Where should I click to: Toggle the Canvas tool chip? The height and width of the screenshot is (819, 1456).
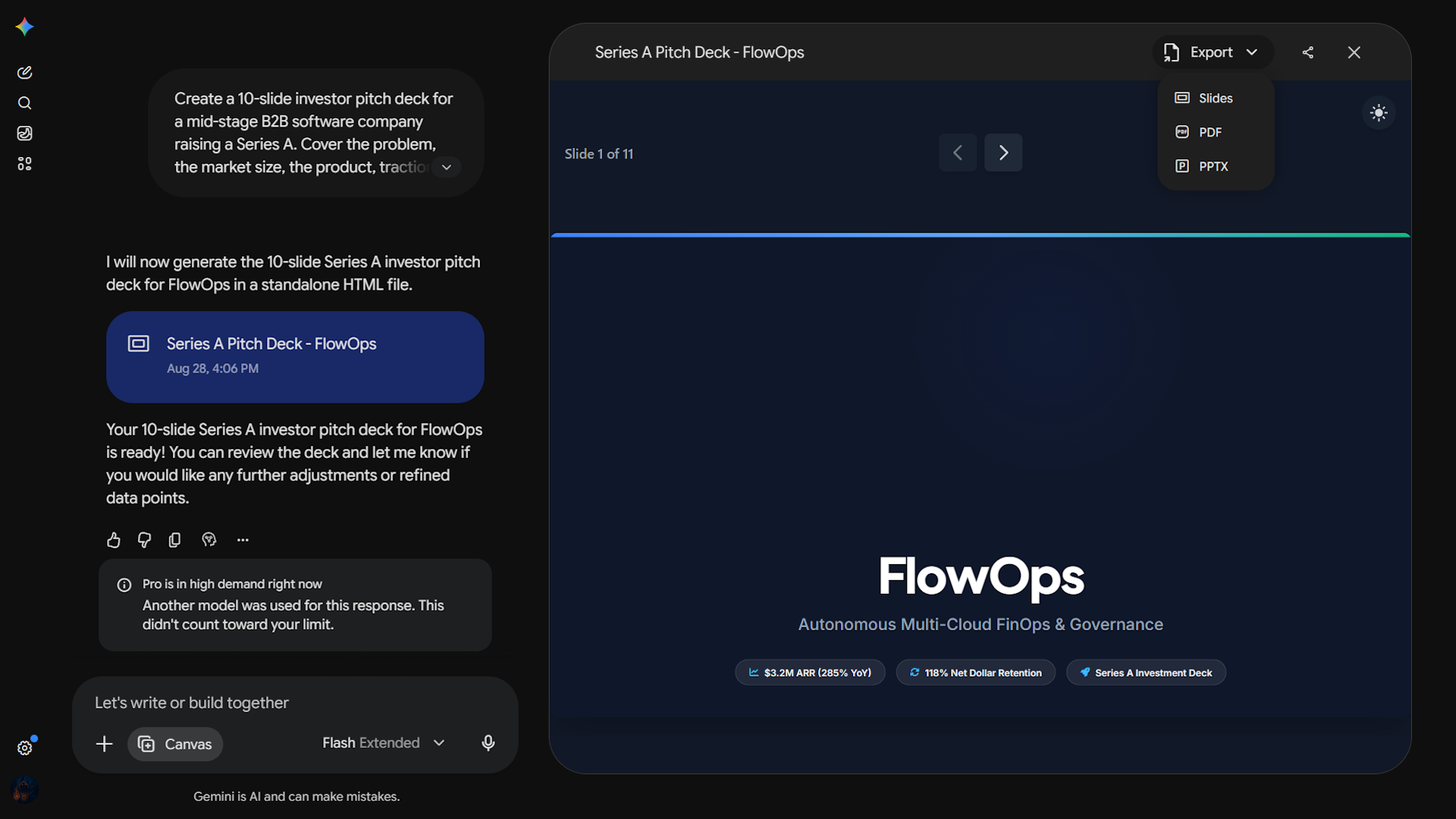[x=175, y=744]
